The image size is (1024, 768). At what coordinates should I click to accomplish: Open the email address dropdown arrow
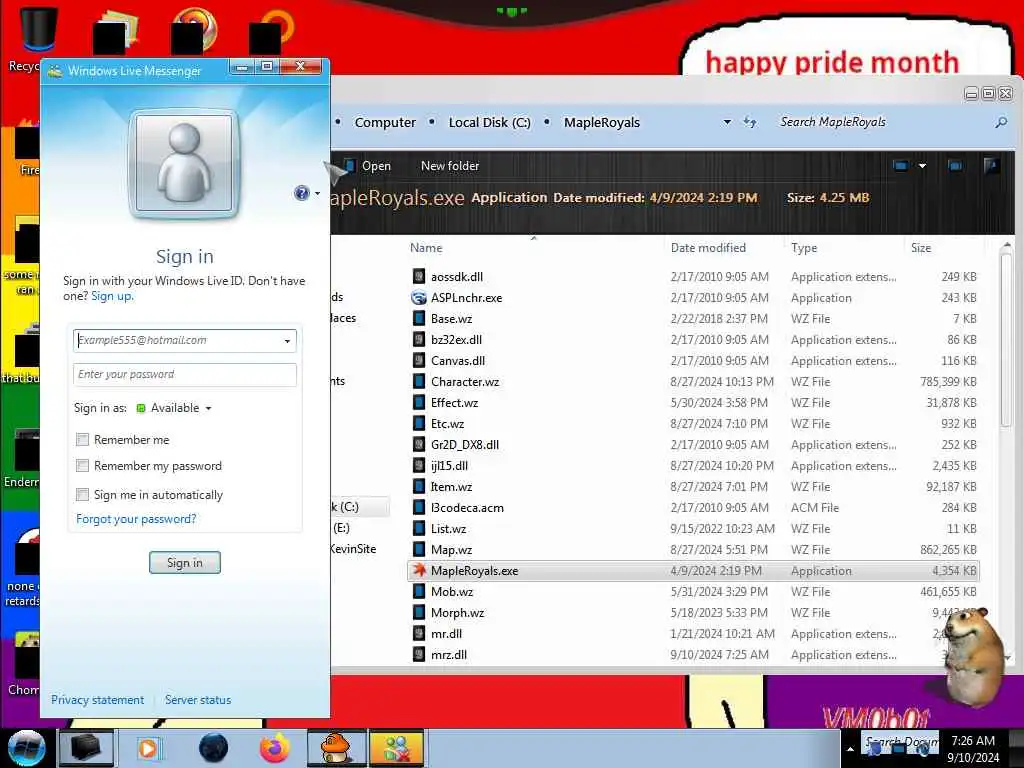click(287, 341)
